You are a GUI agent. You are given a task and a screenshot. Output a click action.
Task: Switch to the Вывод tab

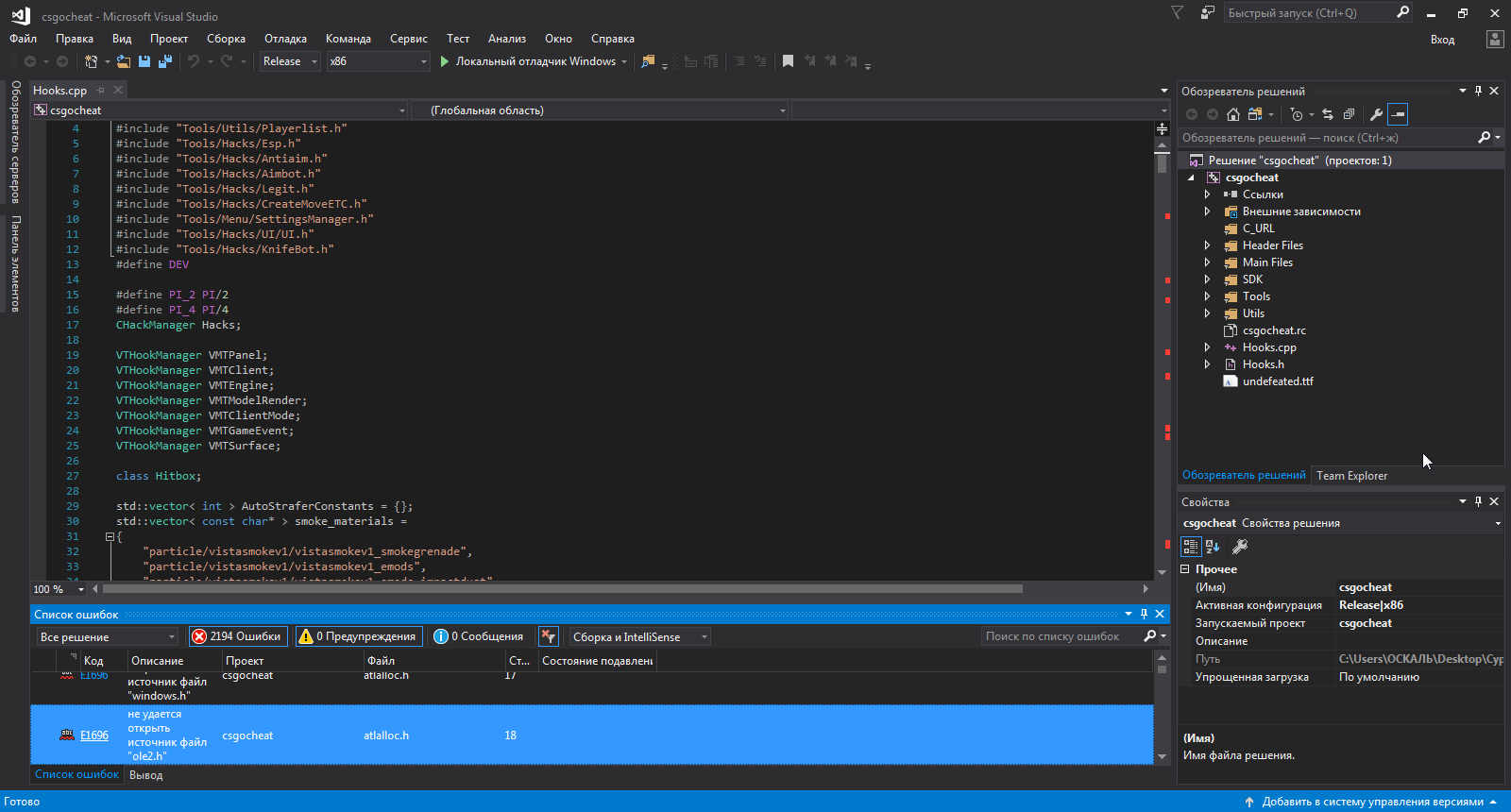145,775
